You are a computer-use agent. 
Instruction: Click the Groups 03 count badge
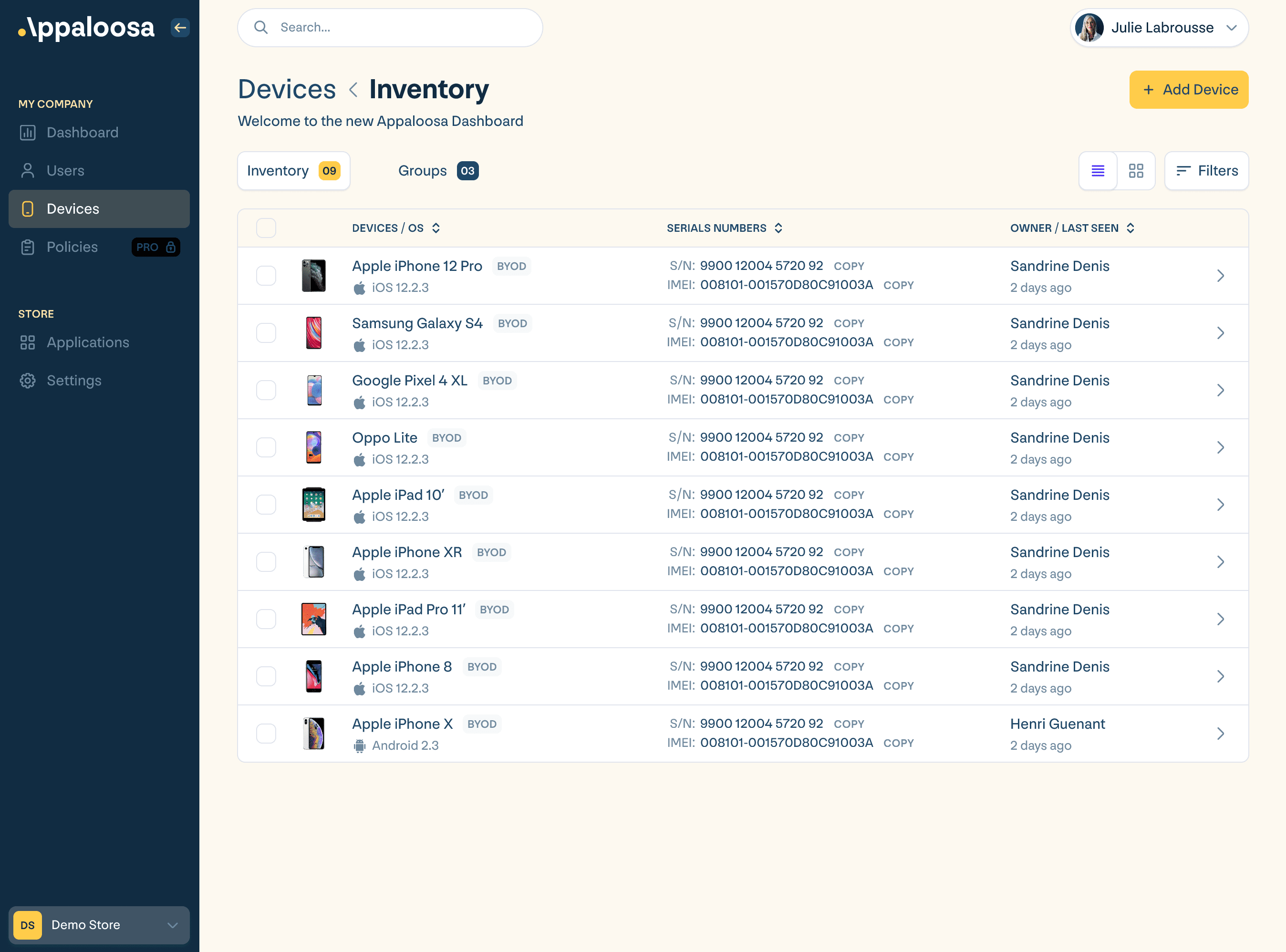tap(467, 171)
